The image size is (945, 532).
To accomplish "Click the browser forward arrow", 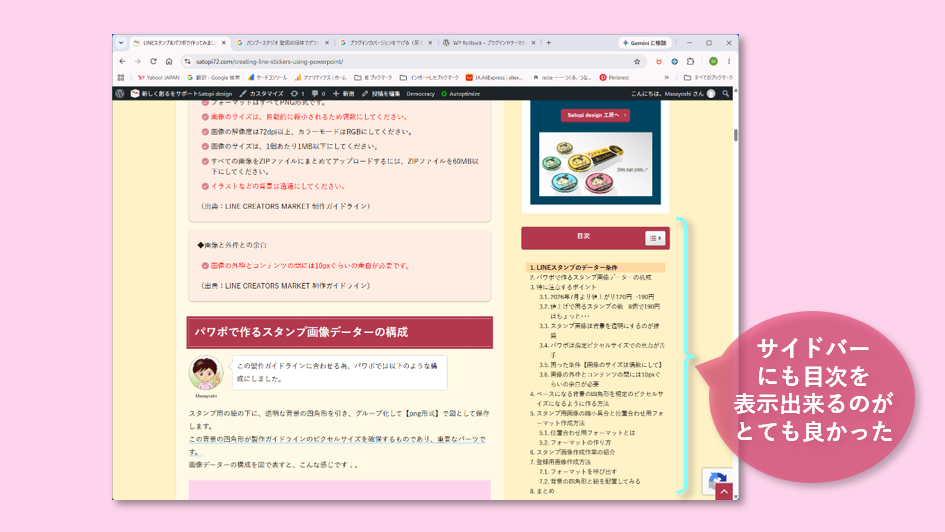I will pos(137,61).
